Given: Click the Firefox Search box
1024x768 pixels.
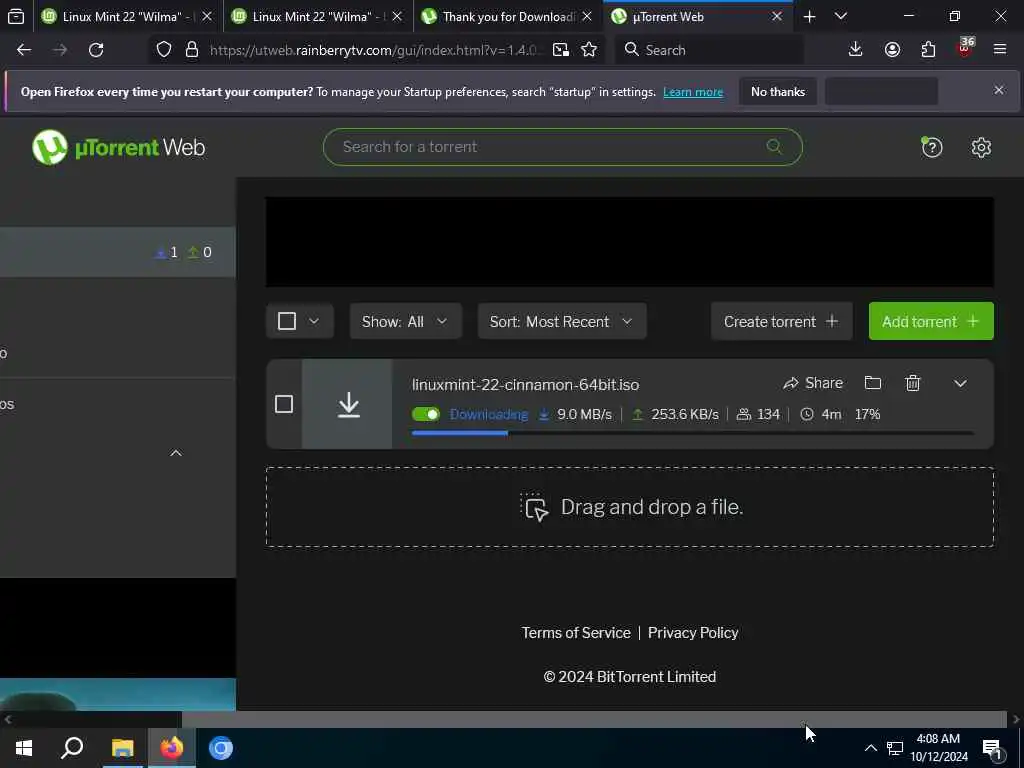Looking at the screenshot, I should pos(709,50).
